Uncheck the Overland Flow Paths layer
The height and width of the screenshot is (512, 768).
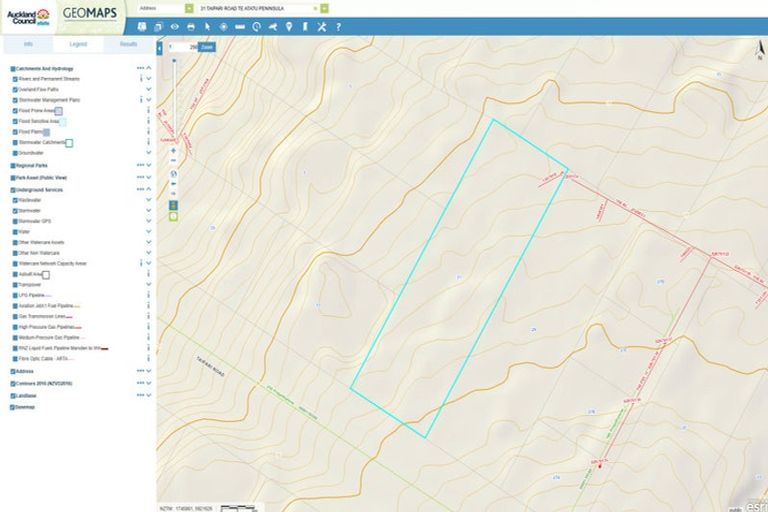click(14, 90)
